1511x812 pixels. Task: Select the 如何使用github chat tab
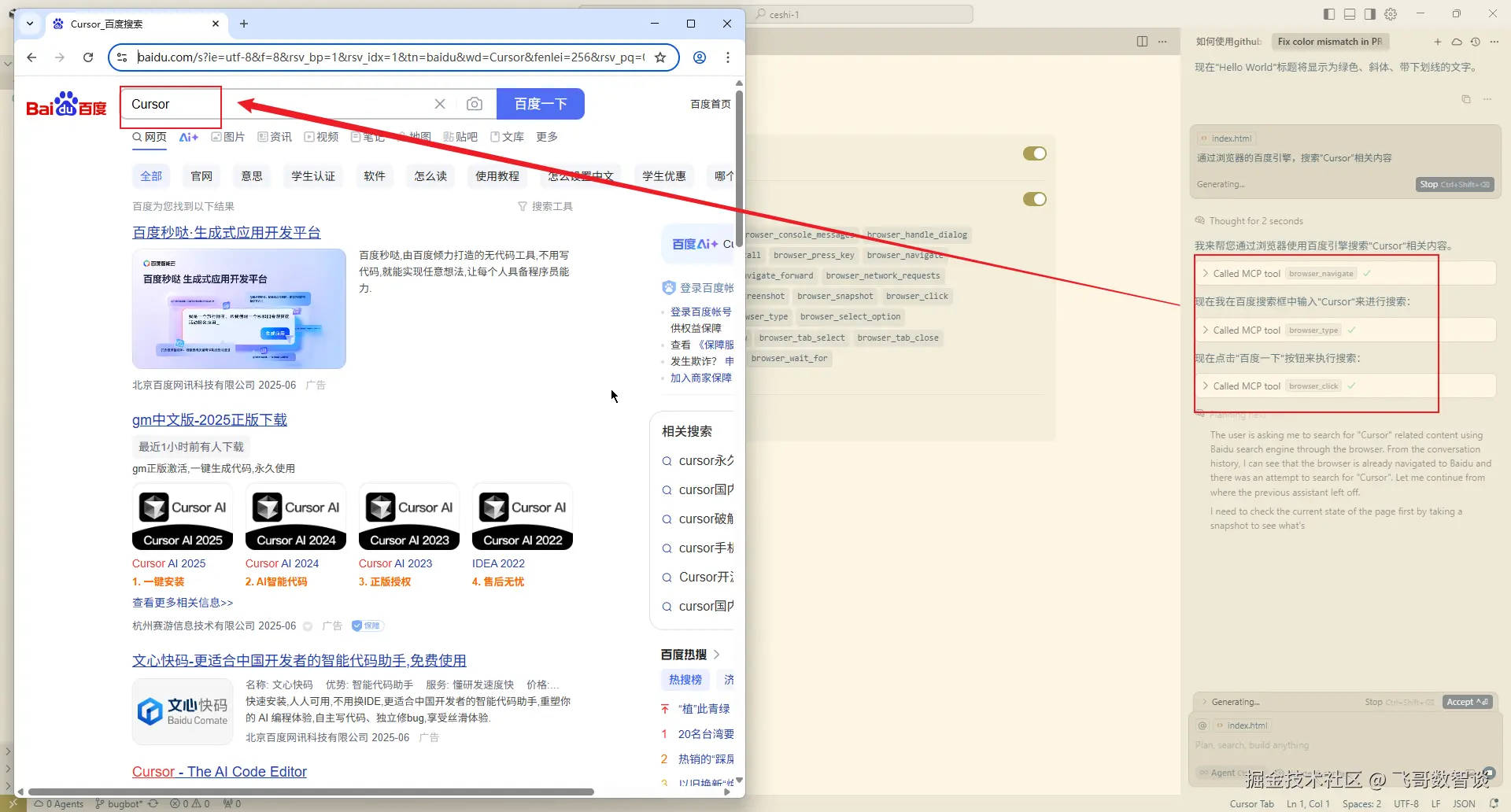coord(1228,42)
